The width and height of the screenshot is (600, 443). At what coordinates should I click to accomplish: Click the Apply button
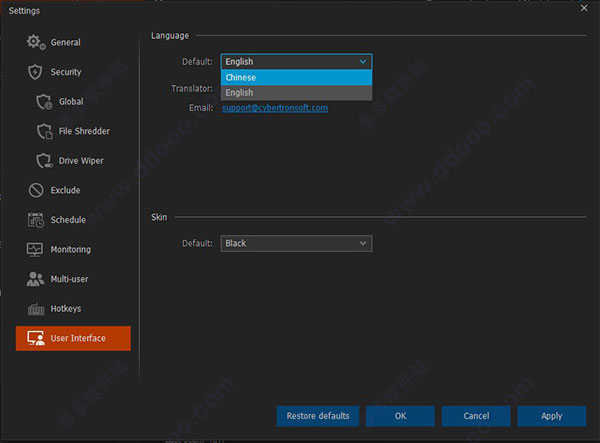click(x=552, y=416)
